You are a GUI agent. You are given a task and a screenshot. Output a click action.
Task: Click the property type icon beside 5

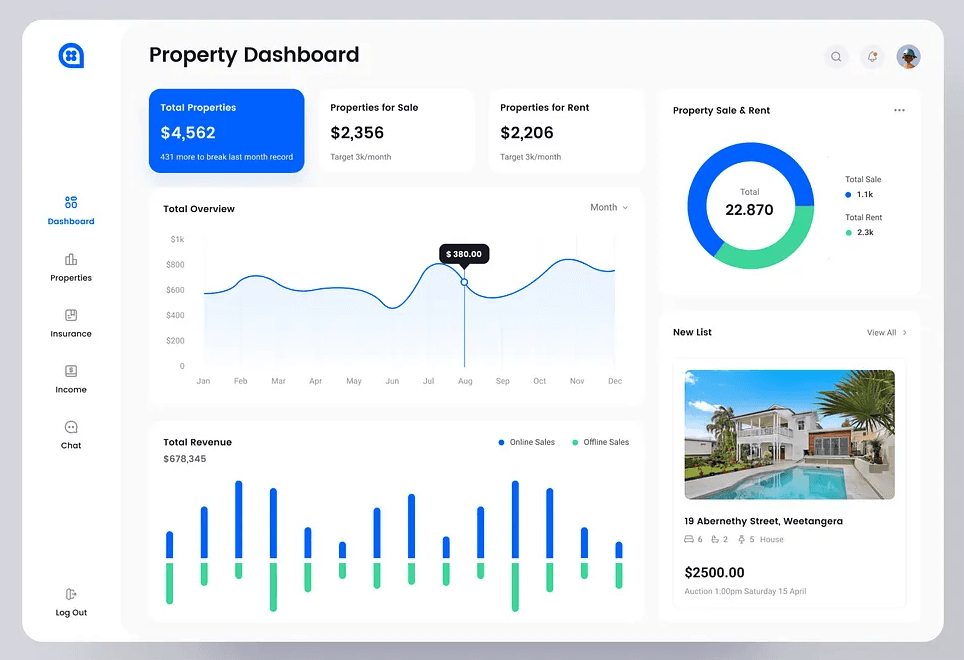(741, 539)
